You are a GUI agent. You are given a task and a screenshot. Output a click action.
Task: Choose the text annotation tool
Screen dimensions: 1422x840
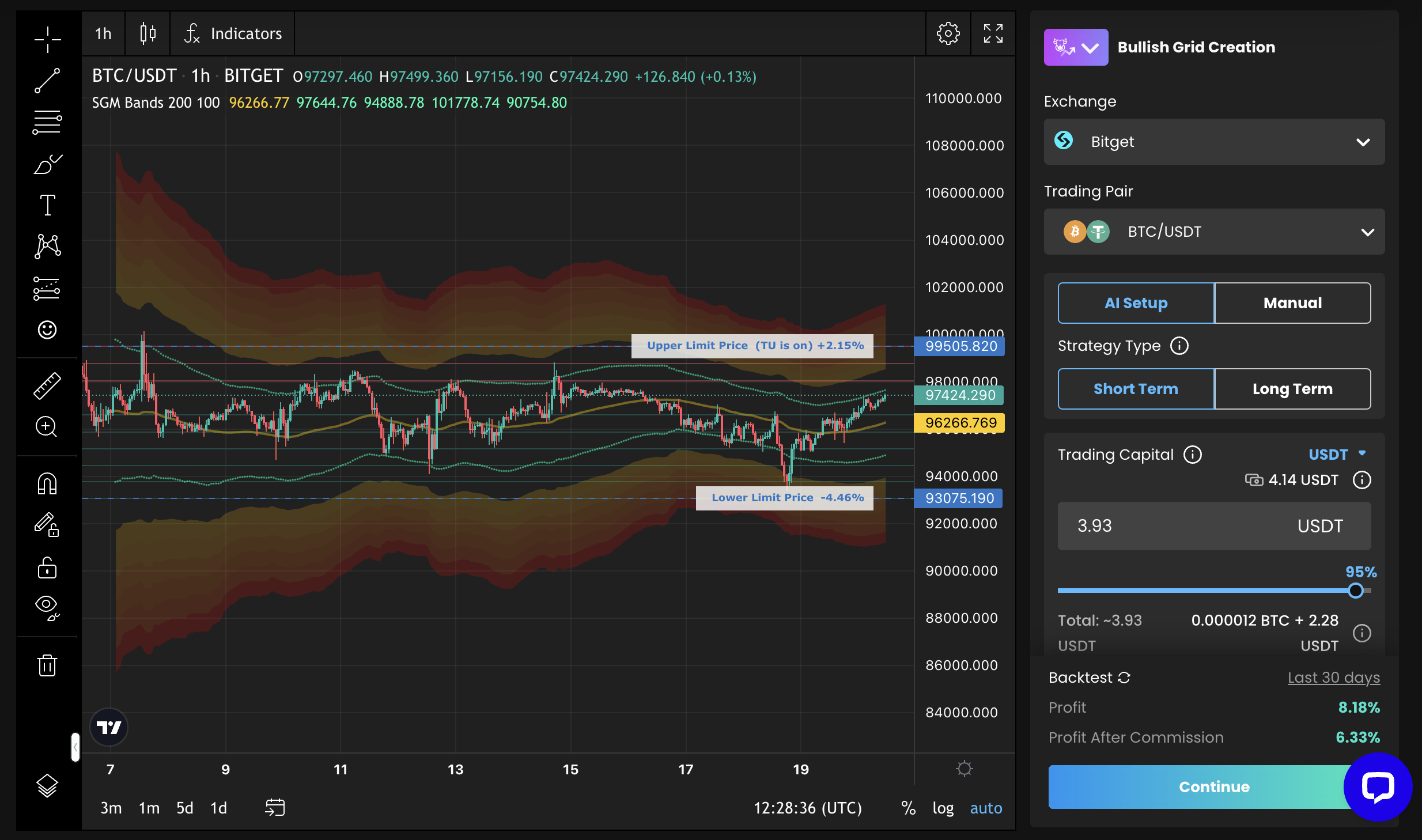[47, 205]
